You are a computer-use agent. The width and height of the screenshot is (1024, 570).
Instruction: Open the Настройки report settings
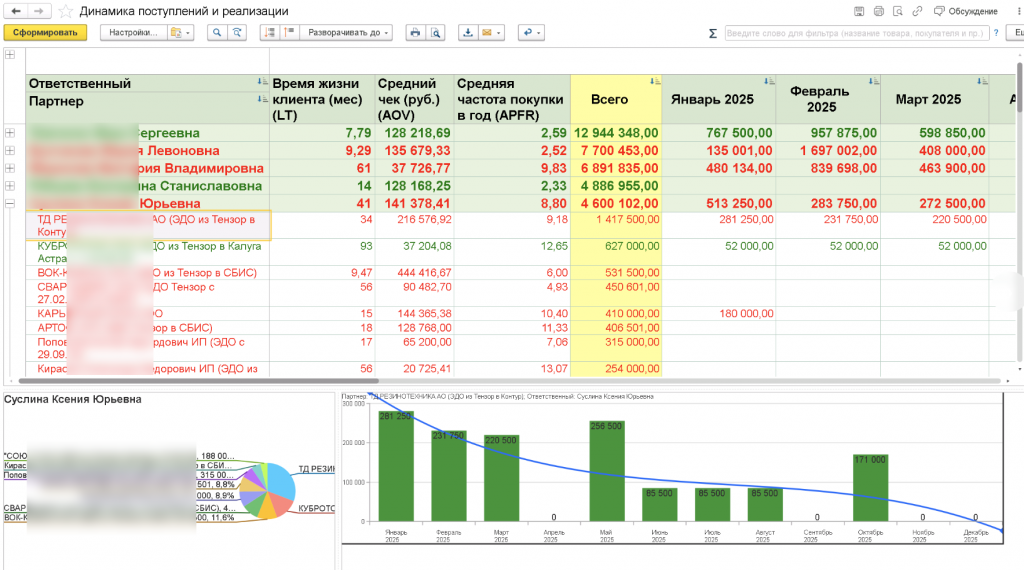click(133, 33)
